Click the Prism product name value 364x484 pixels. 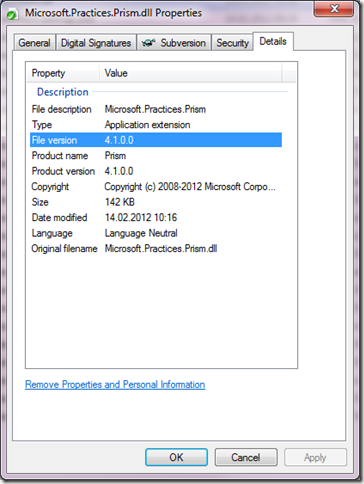(115, 156)
